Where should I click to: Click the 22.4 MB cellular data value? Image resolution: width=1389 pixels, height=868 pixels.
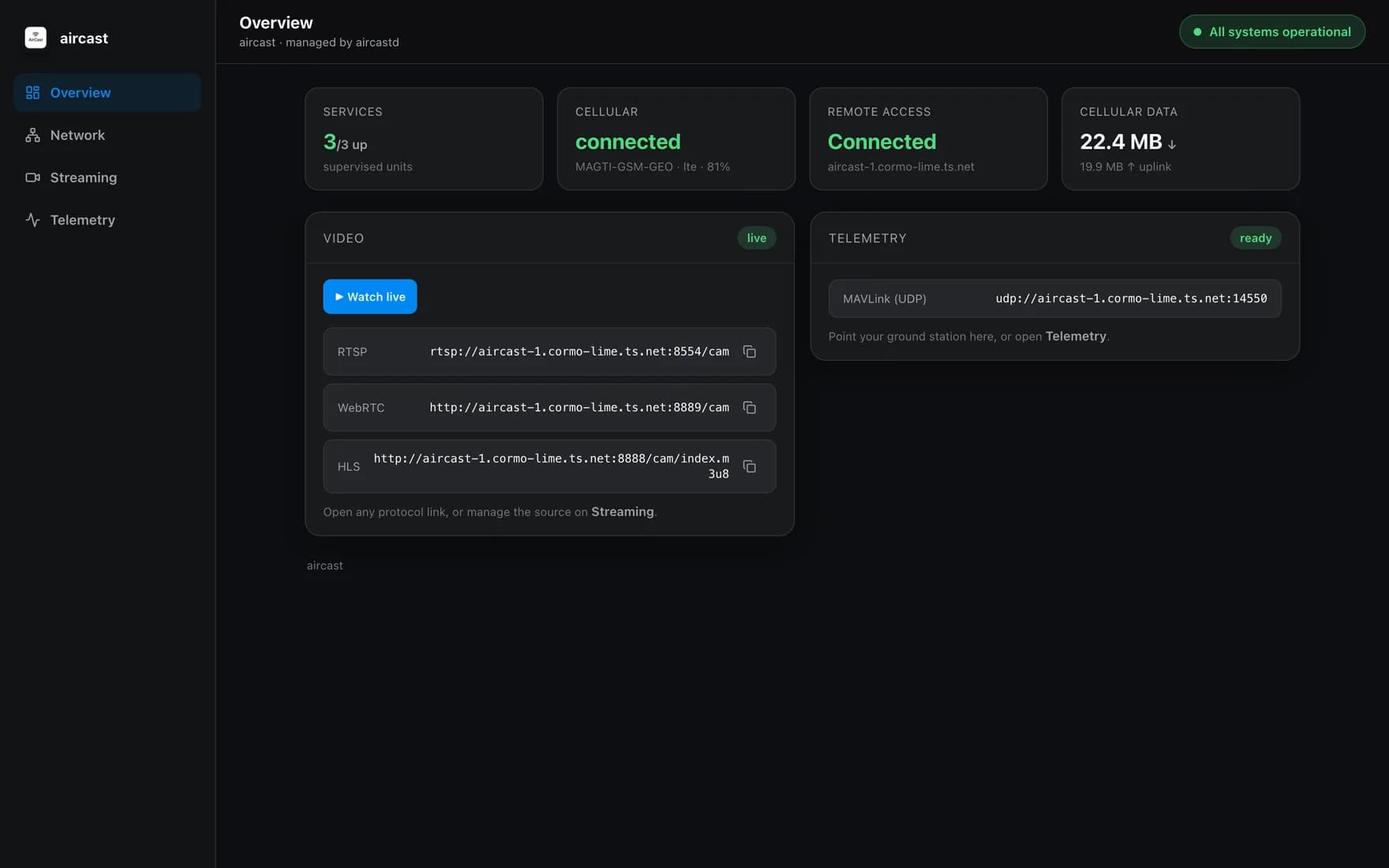coord(1121,142)
